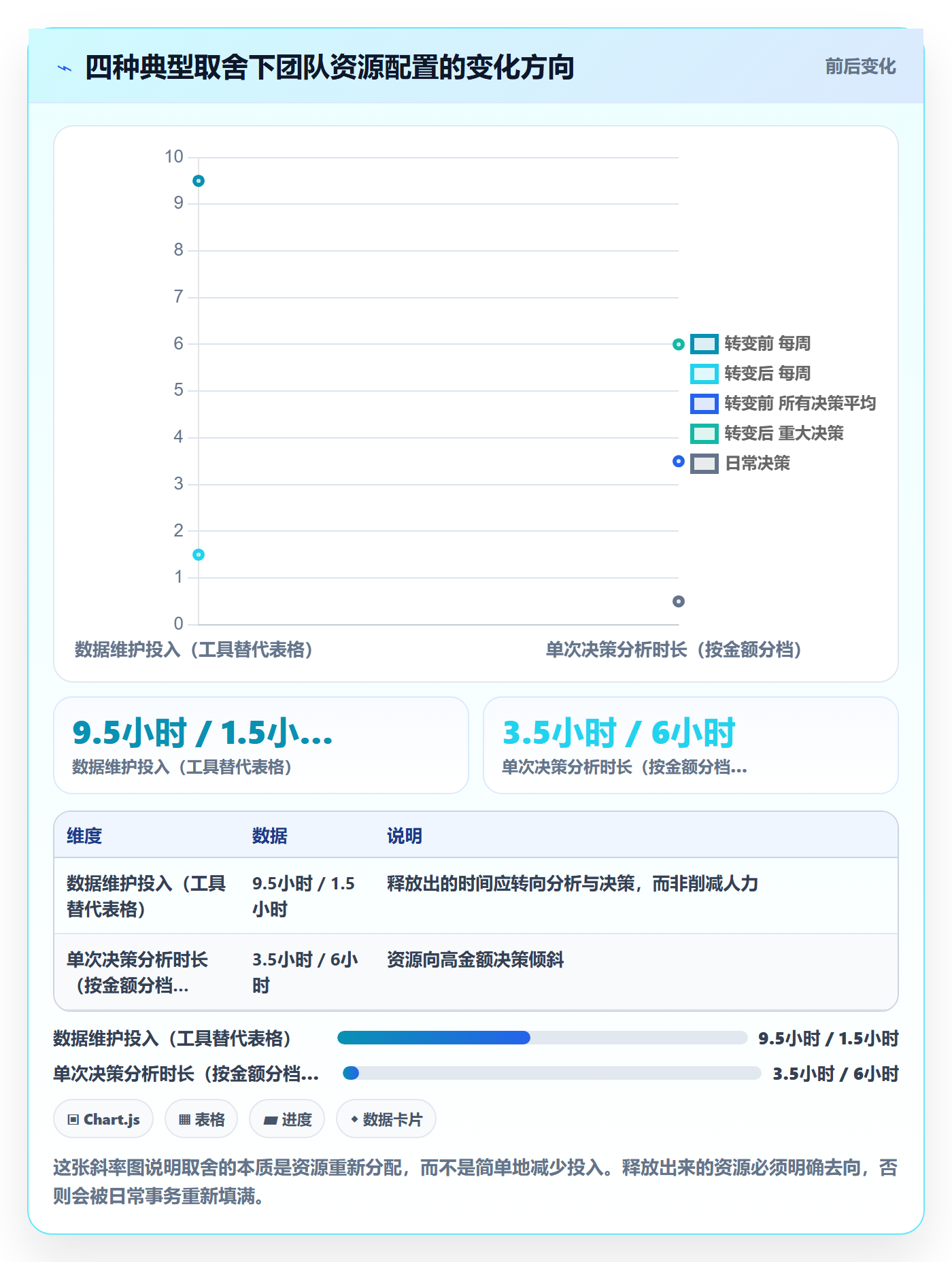Viewport: 952px width, 1262px height.
Task: Click the footnote starting 这张斜率图说明
Action: coord(475,1181)
